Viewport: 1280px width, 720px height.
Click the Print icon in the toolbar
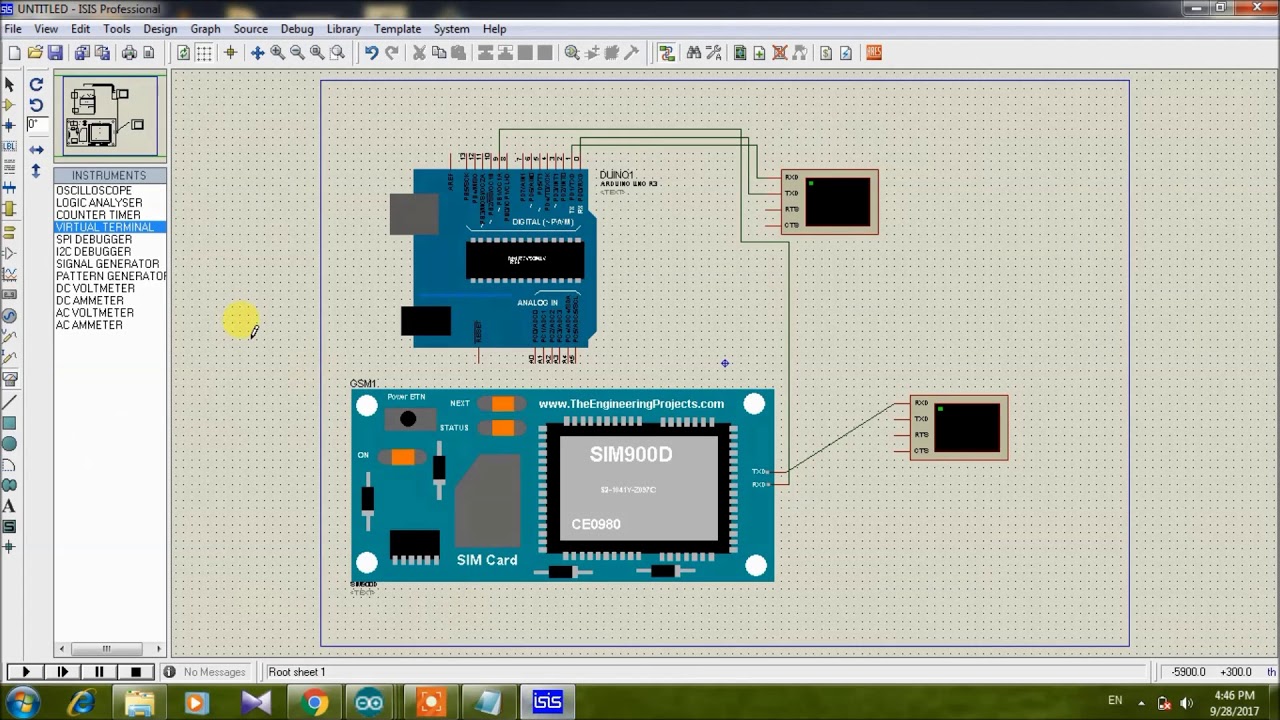point(129,53)
